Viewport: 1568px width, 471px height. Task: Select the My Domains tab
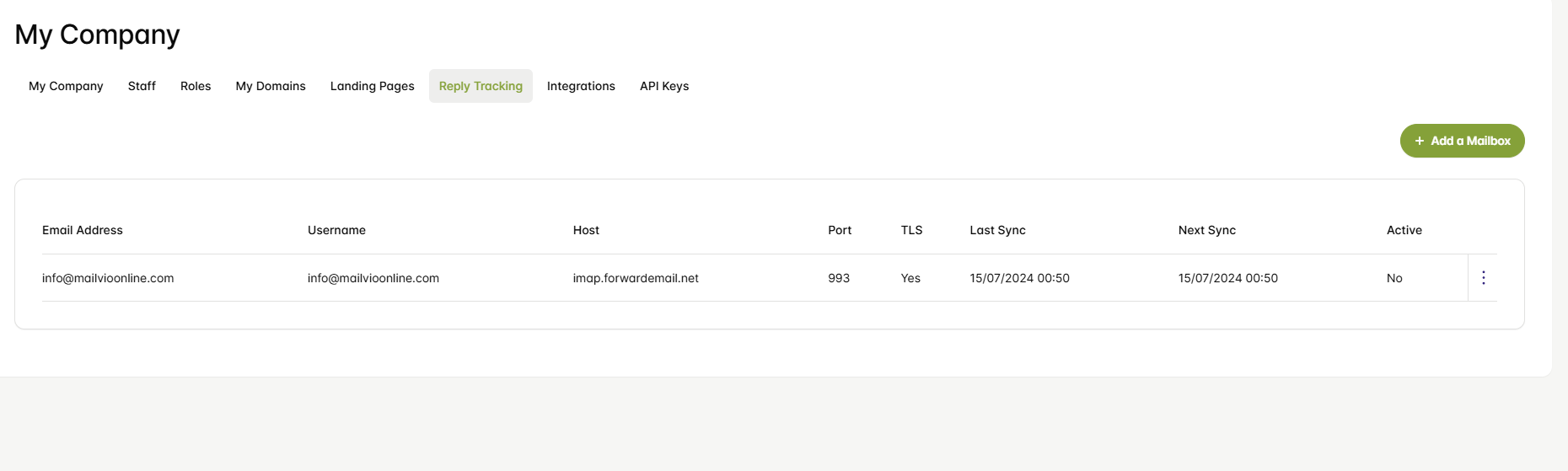[x=271, y=86]
